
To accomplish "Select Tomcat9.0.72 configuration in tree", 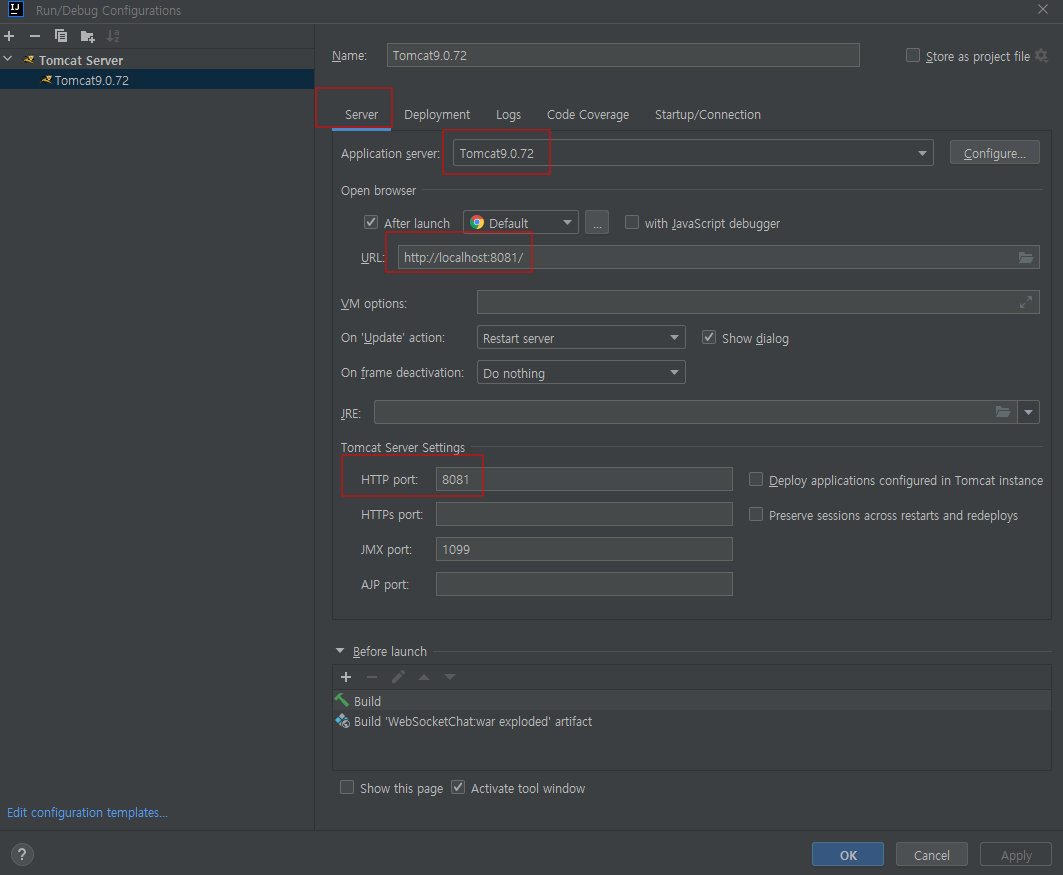I will 157,80.
